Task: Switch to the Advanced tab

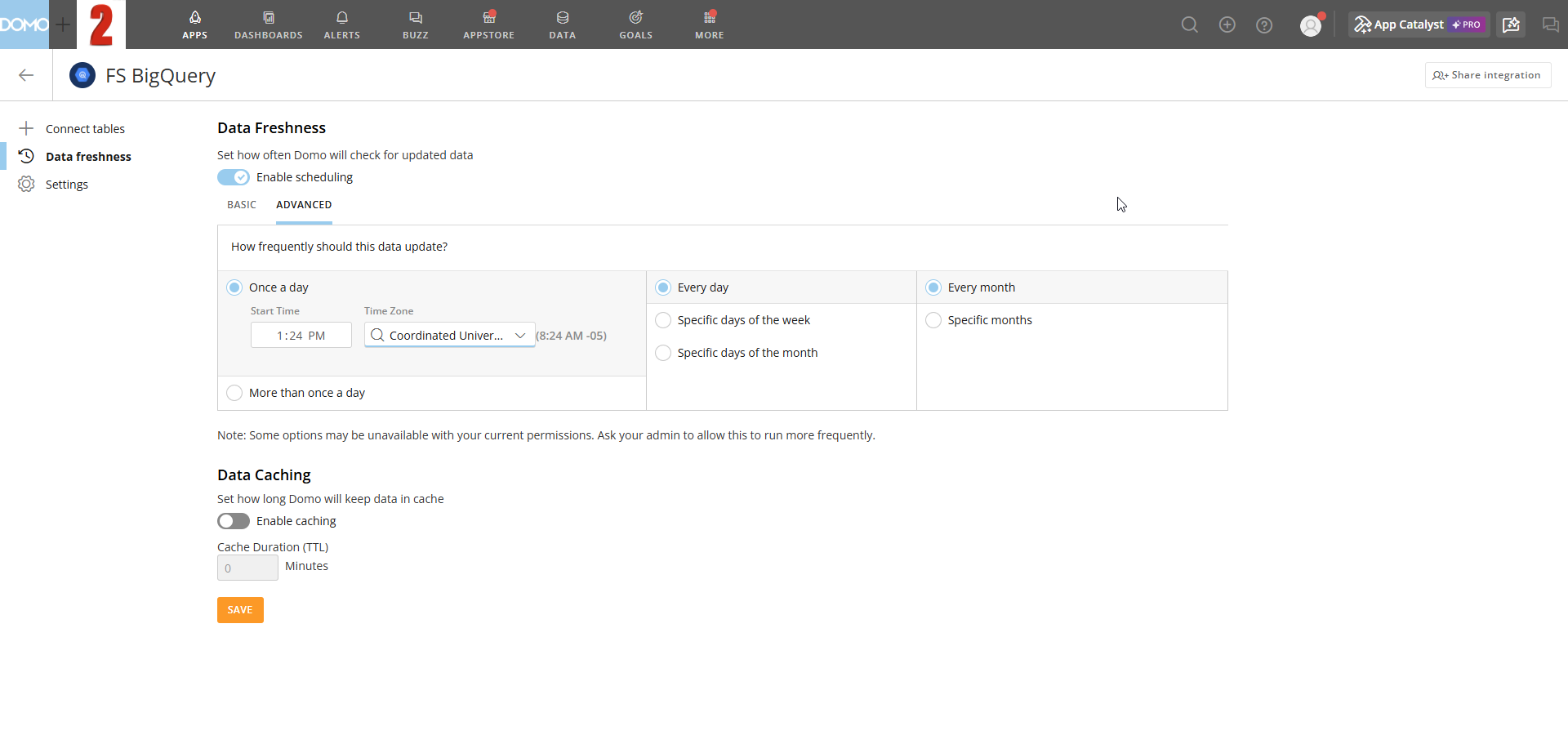Action: coord(304,205)
